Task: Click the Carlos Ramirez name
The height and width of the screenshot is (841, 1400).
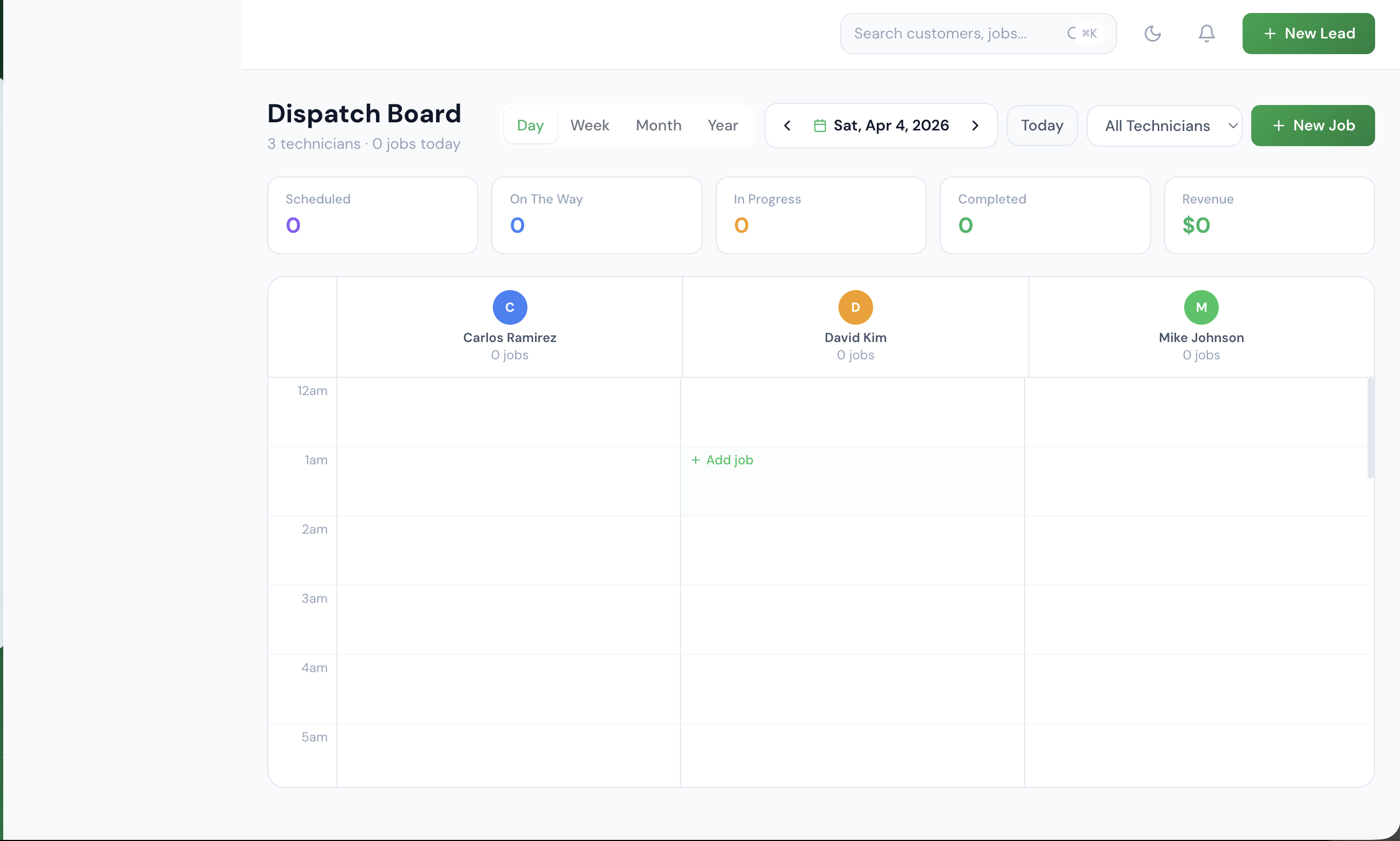Action: (x=510, y=338)
